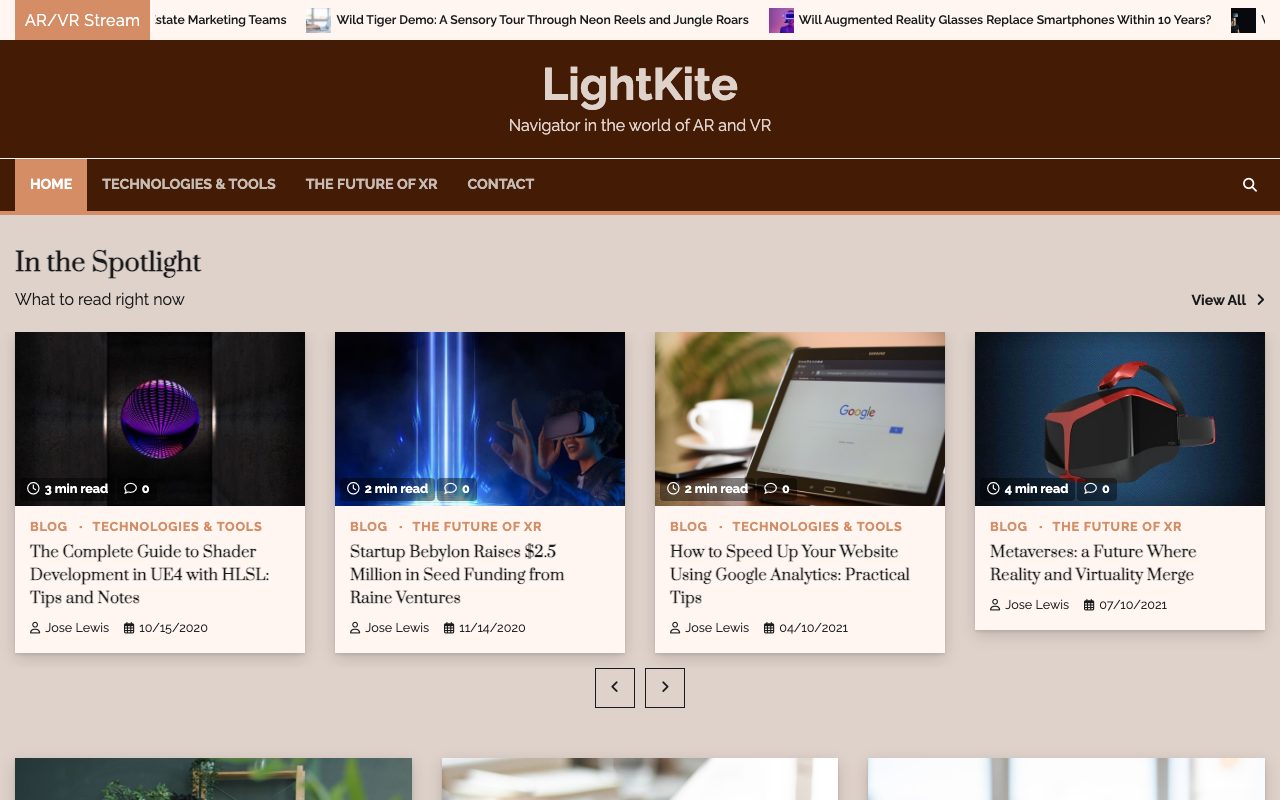Open The Complete Guide to Shader Development article
1280x800 pixels.
pos(150,575)
